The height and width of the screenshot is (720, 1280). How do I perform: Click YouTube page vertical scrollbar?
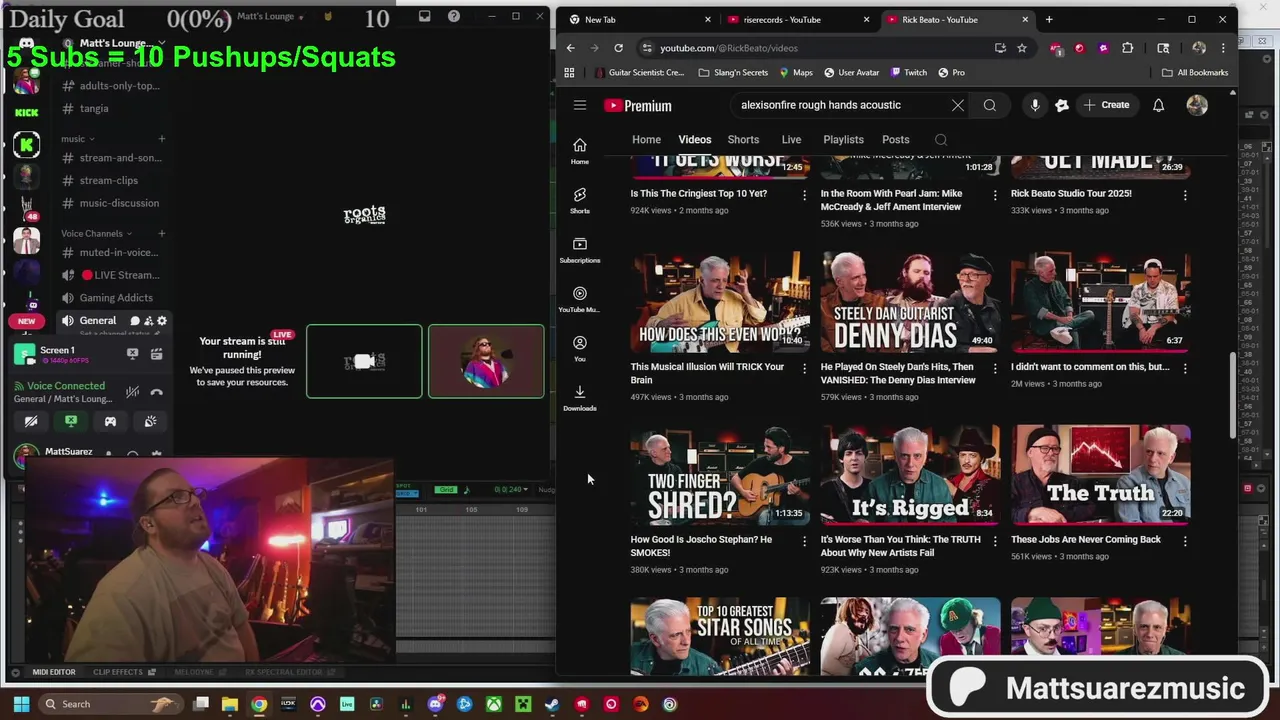pos(1232,395)
